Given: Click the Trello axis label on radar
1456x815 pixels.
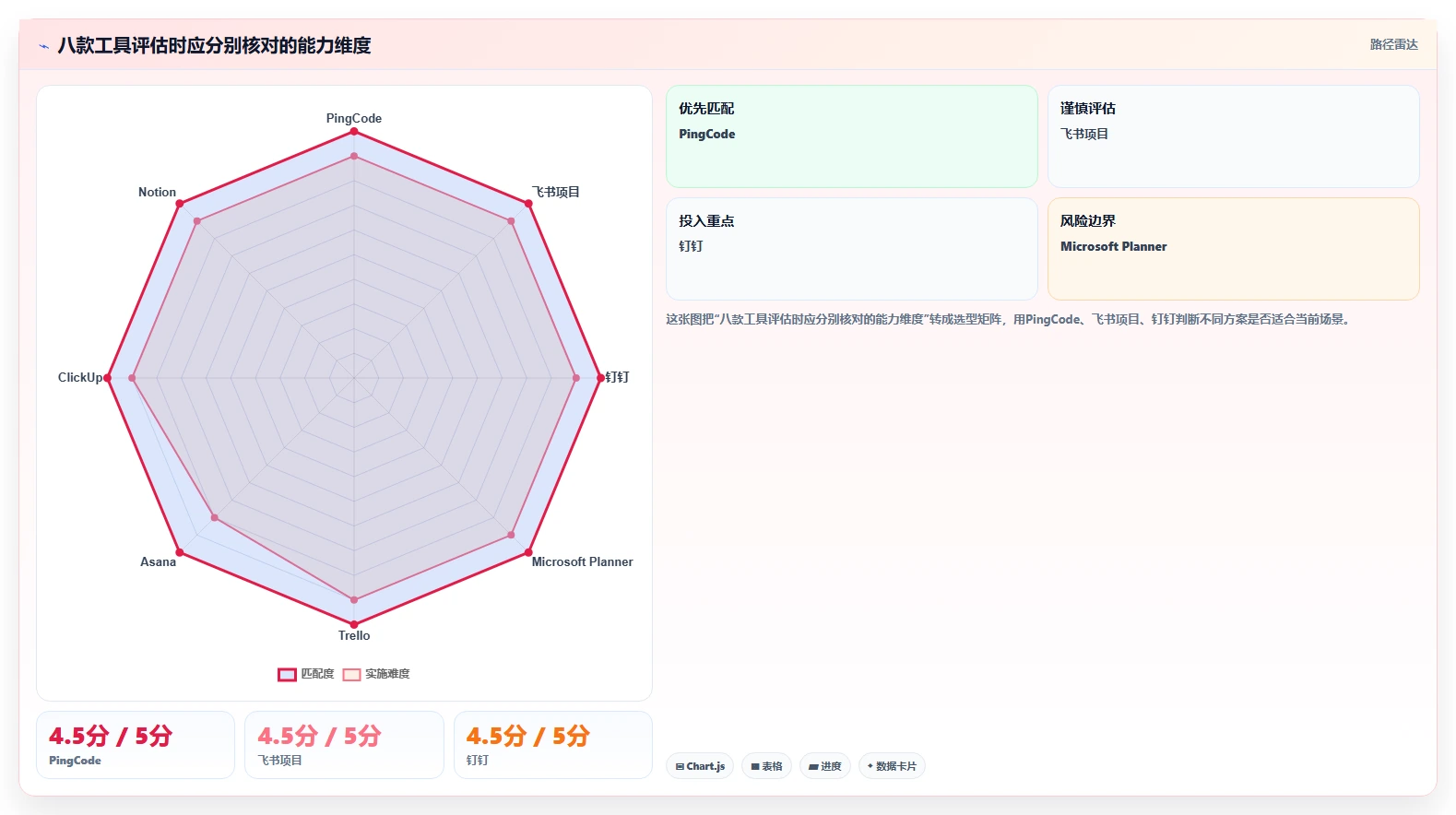Looking at the screenshot, I should point(354,635).
